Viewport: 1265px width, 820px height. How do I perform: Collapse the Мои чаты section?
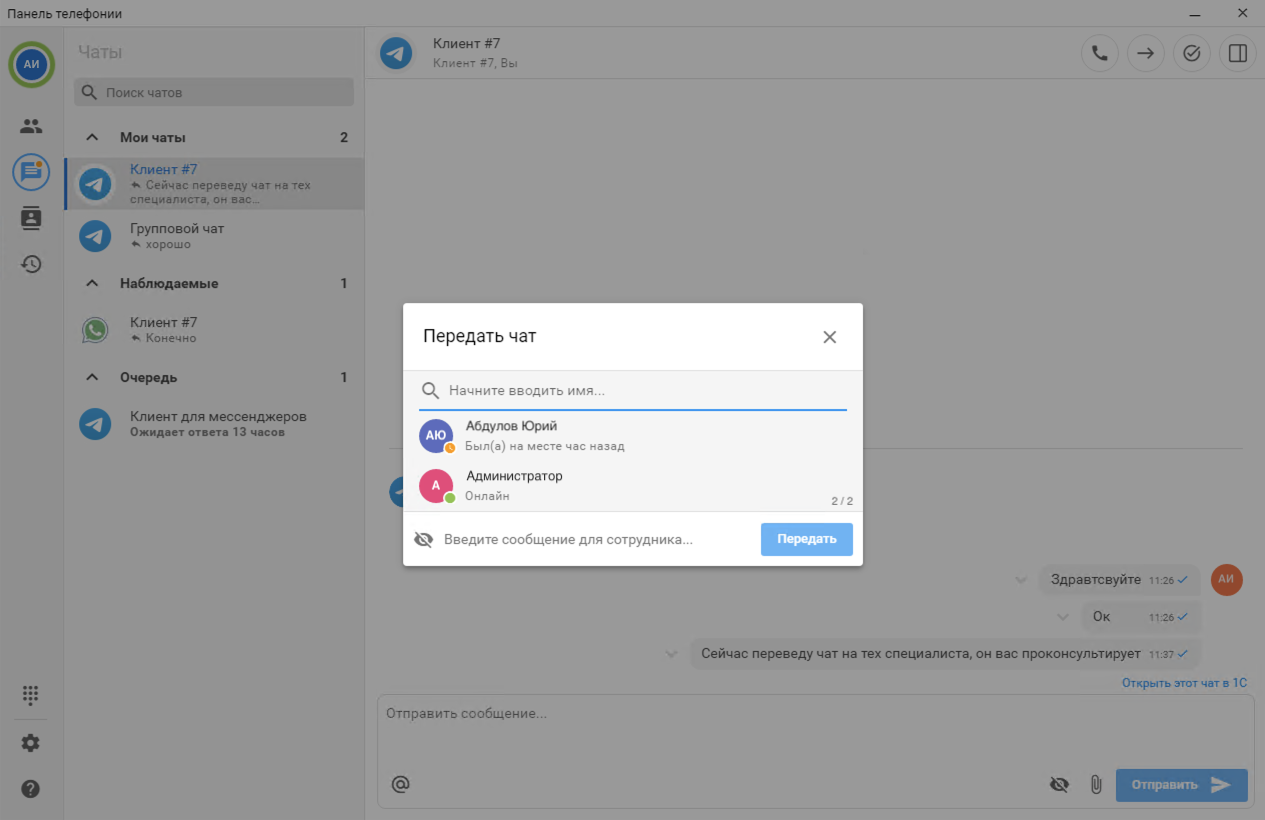click(92, 138)
